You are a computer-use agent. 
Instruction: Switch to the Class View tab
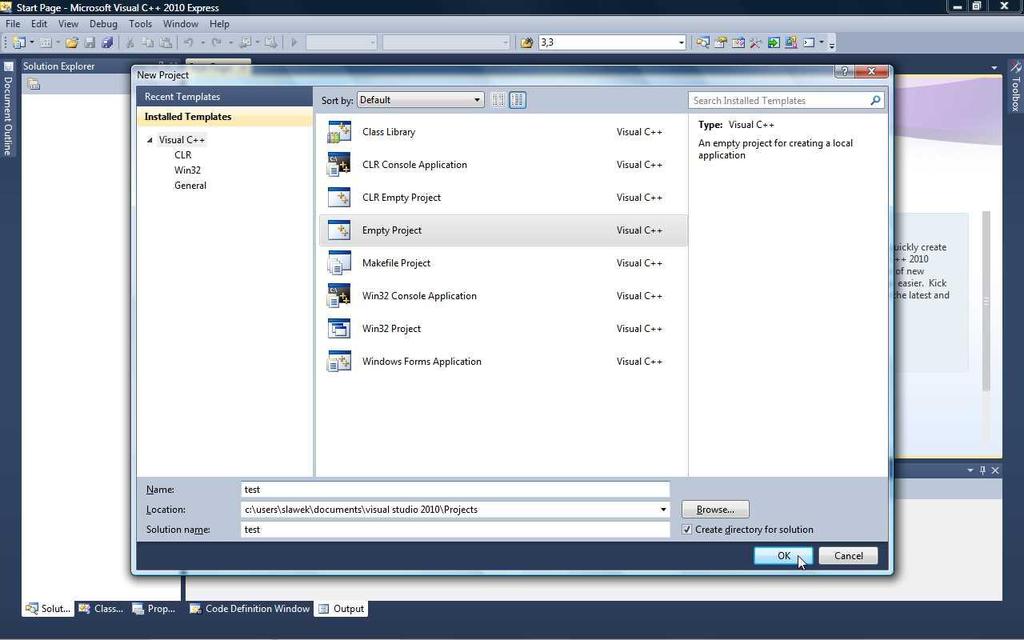(101, 609)
